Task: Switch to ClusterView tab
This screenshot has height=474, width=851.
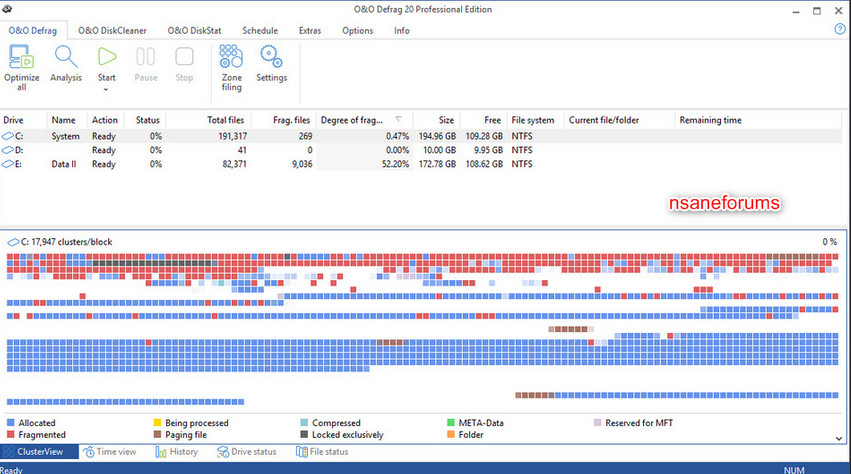Action: (x=40, y=452)
